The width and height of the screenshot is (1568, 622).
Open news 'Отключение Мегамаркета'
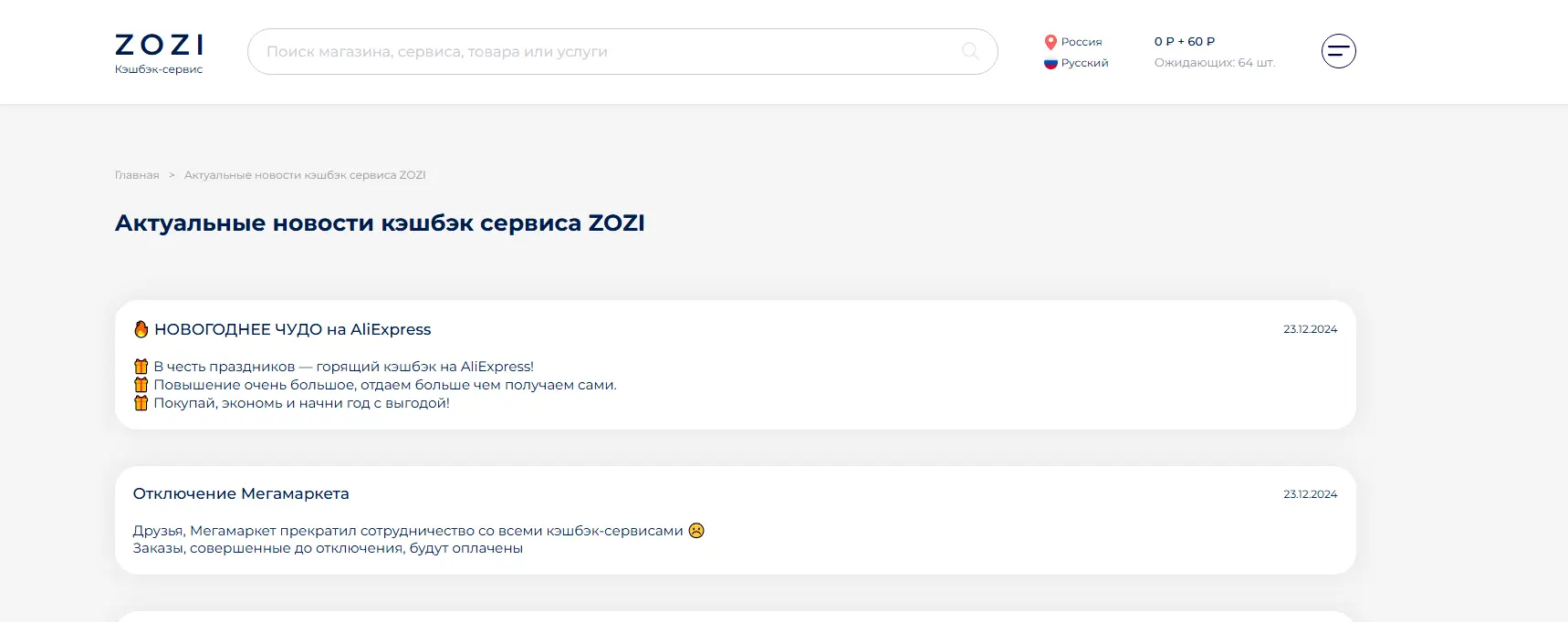[x=241, y=493]
